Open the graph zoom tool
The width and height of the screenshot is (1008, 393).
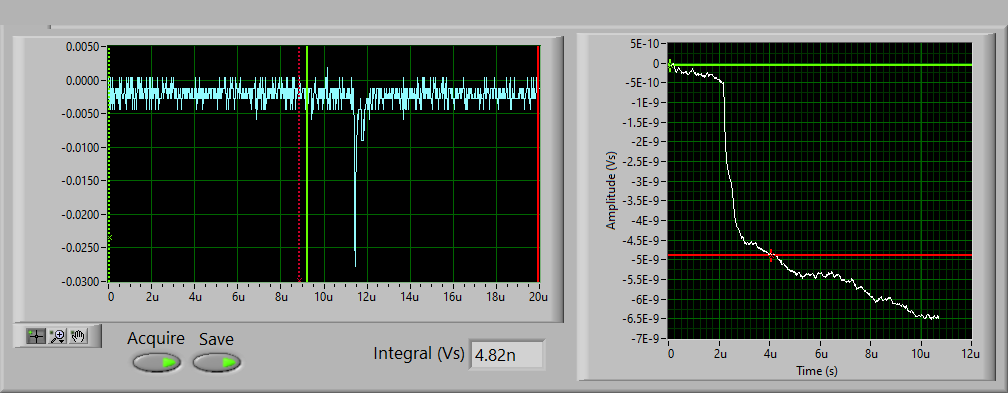click(58, 336)
